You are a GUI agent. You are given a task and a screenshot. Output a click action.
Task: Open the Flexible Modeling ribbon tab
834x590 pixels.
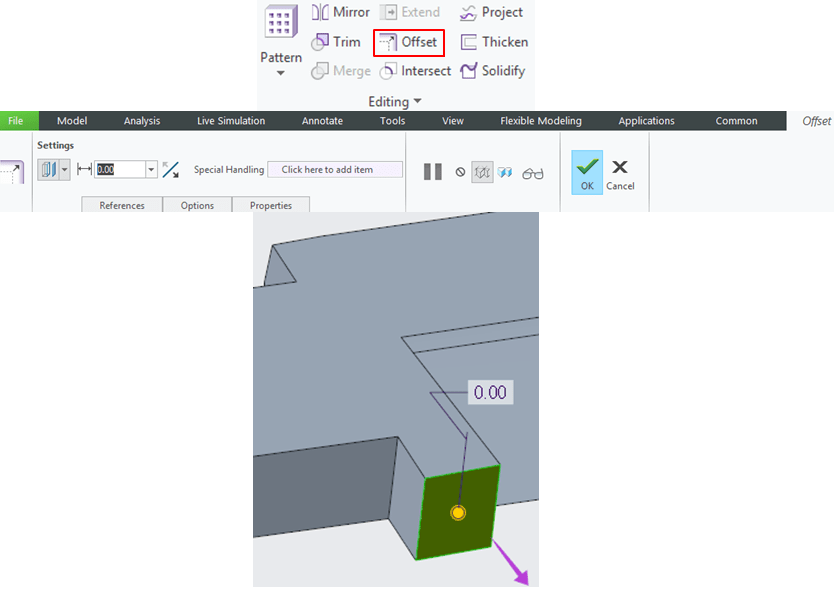click(x=540, y=121)
